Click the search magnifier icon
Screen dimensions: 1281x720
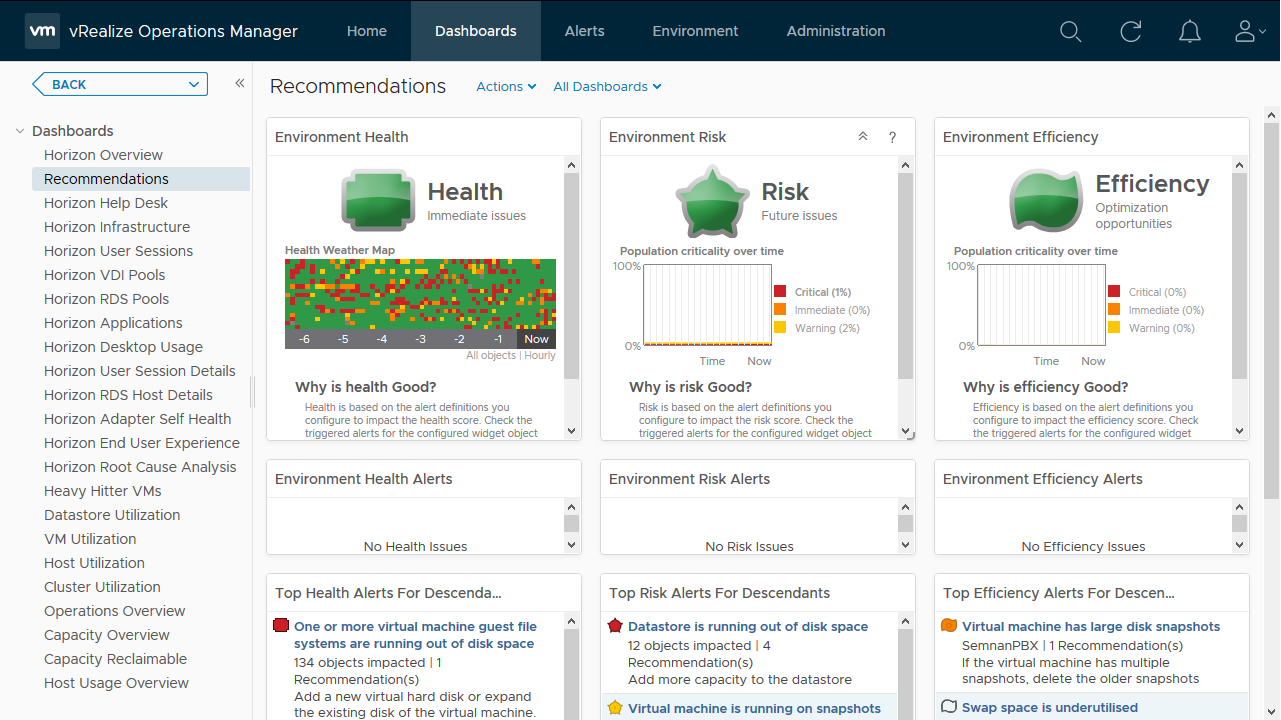(1070, 32)
